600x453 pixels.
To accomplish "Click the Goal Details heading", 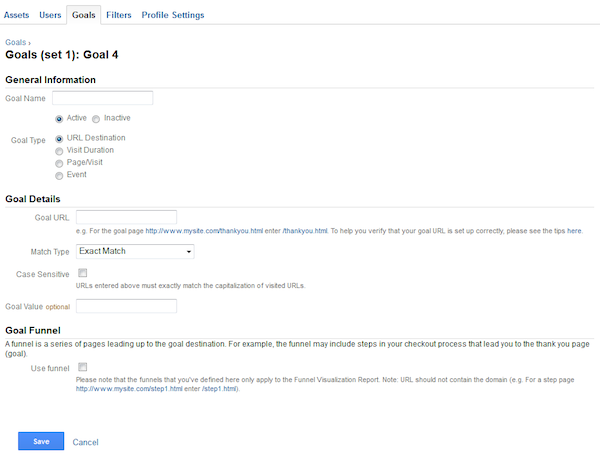I will tap(33, 199).
